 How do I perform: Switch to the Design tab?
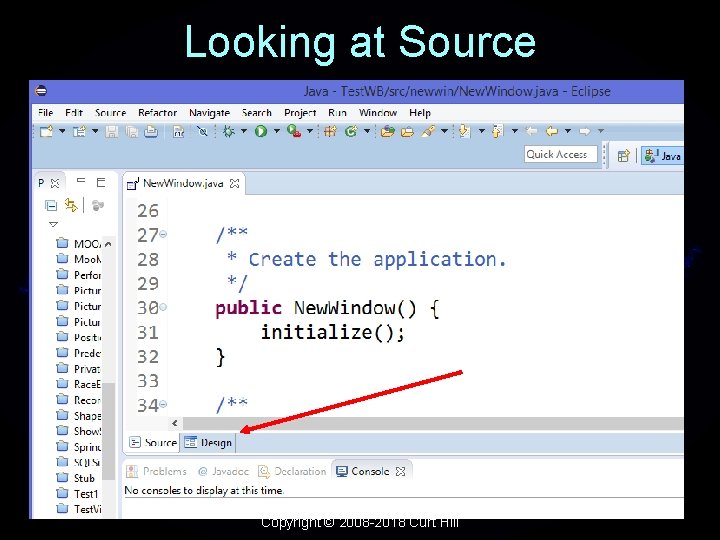pyautogui.click(x=208, y=443)
